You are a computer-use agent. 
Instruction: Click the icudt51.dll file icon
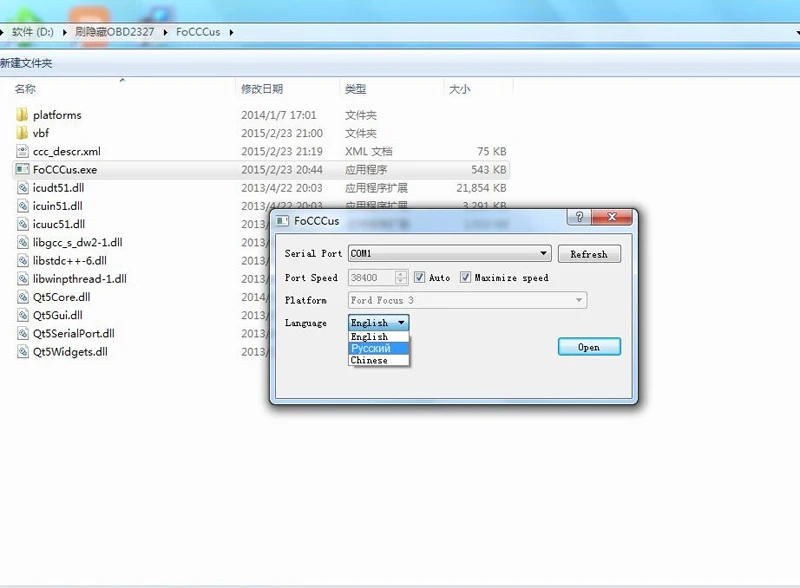point(22,188)
